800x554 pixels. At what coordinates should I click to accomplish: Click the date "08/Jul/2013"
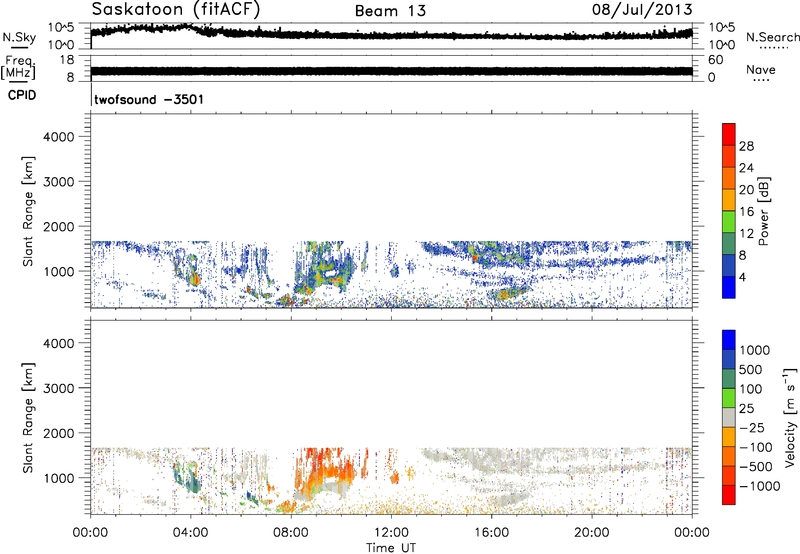(x=642, y=10)
